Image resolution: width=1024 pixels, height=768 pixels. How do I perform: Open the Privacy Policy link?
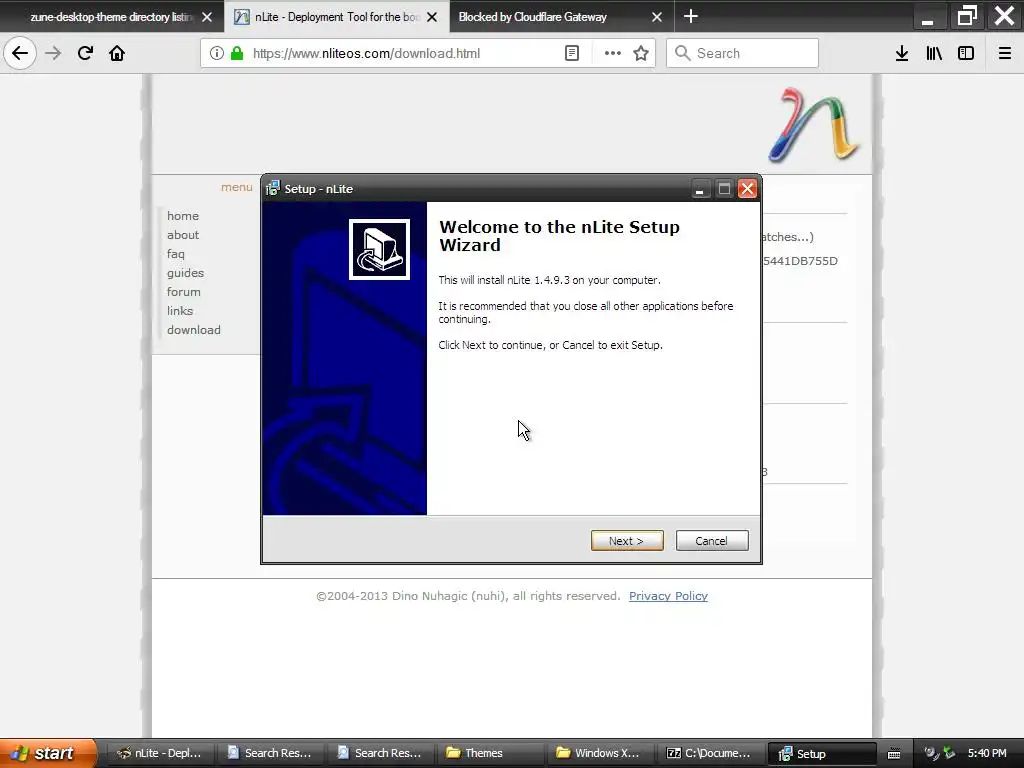[668, 596]
